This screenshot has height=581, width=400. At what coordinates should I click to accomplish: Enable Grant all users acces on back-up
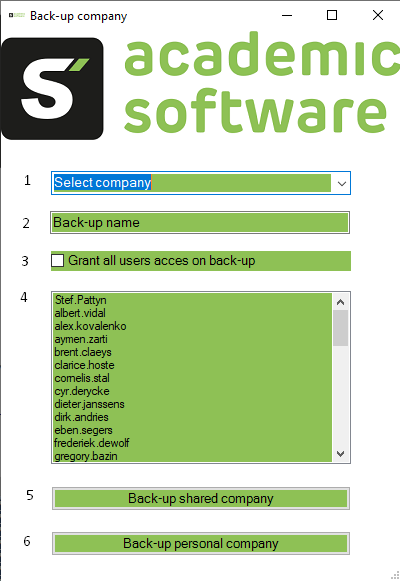point(57,260)
